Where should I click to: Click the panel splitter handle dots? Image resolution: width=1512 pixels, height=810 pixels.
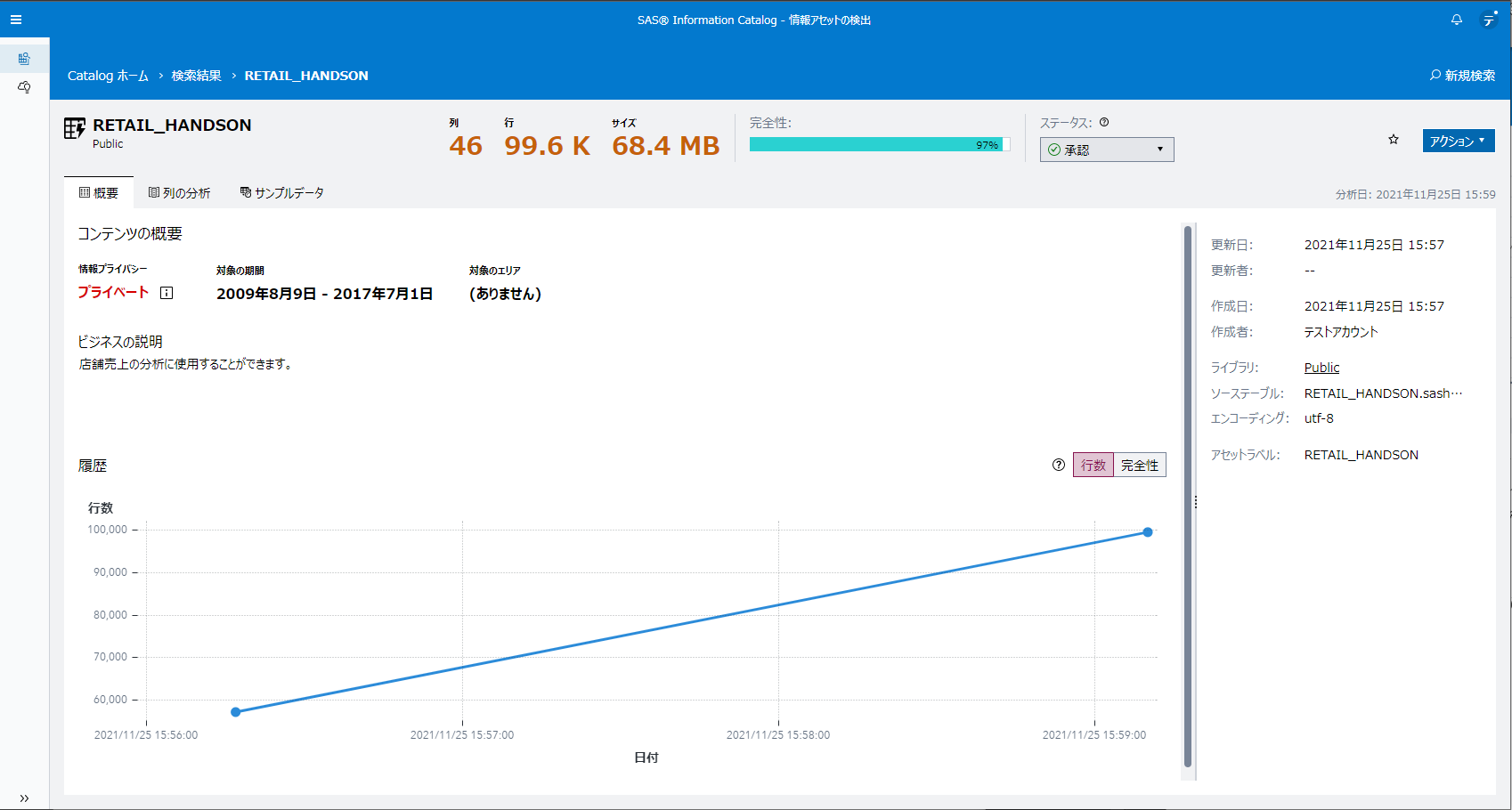pos(1196,503)
